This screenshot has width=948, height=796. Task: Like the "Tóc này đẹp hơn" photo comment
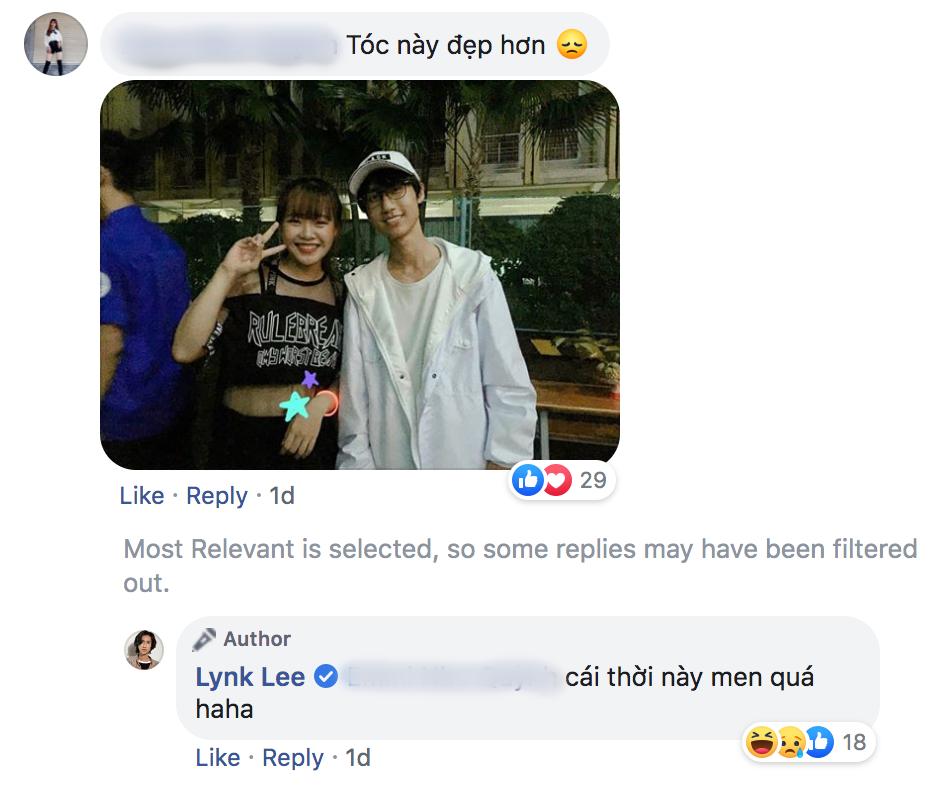point(141,496)
